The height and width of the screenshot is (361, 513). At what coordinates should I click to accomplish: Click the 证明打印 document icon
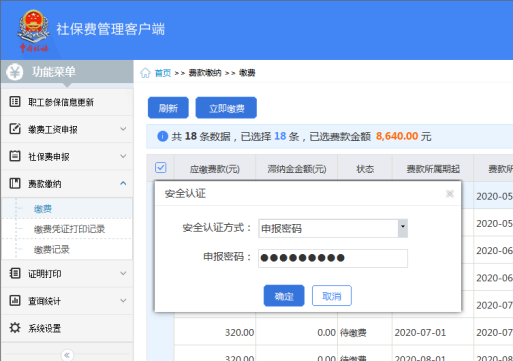click(15, 273)
